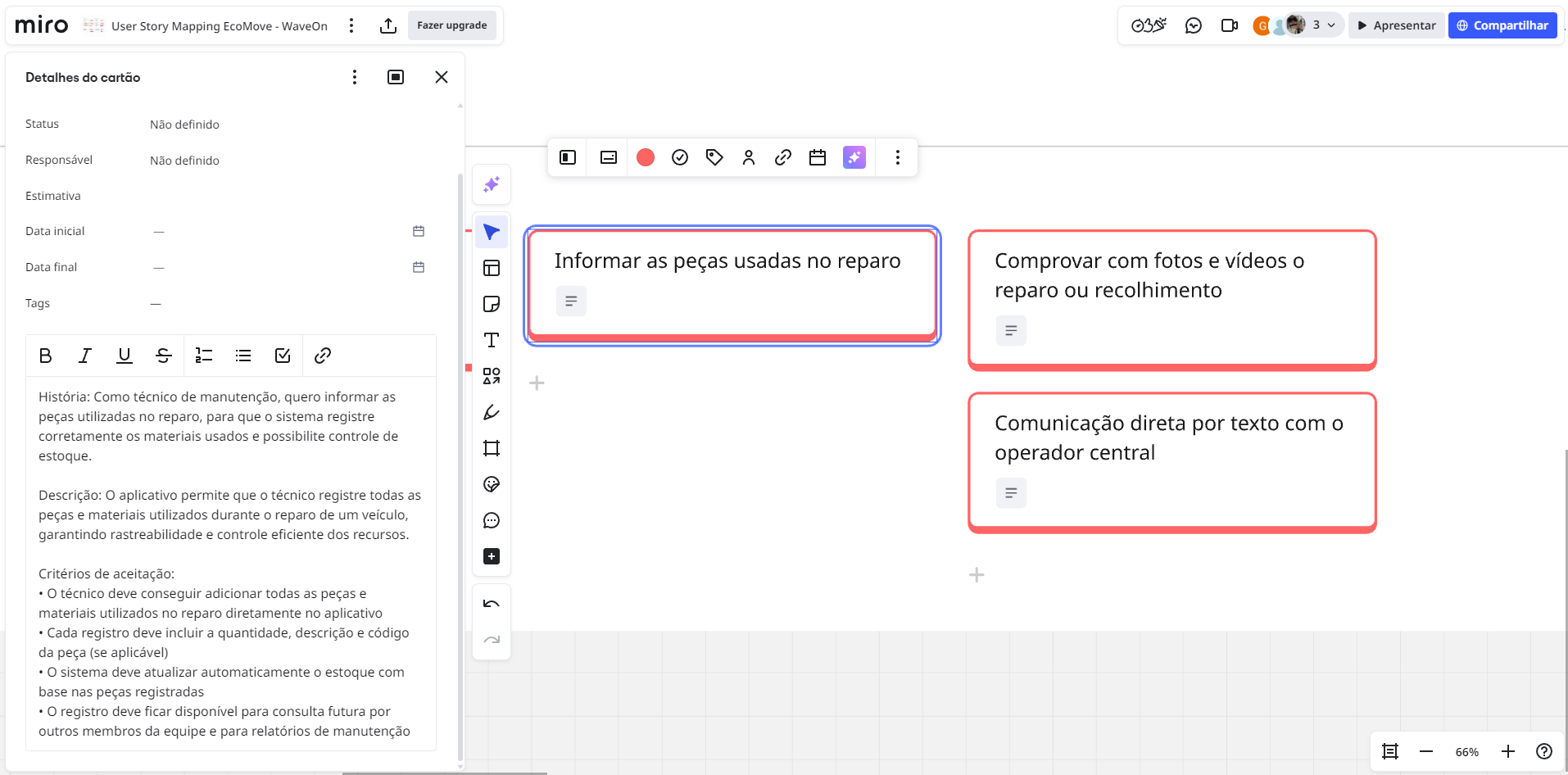
Task: Open the Comment tool
Action: (492, 520)
